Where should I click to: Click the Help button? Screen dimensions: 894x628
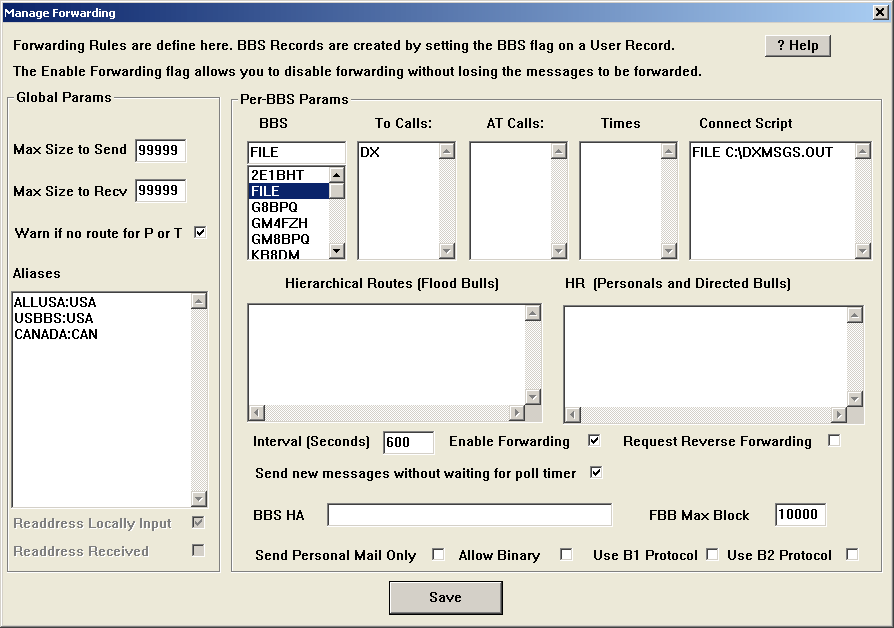[797, 46]
